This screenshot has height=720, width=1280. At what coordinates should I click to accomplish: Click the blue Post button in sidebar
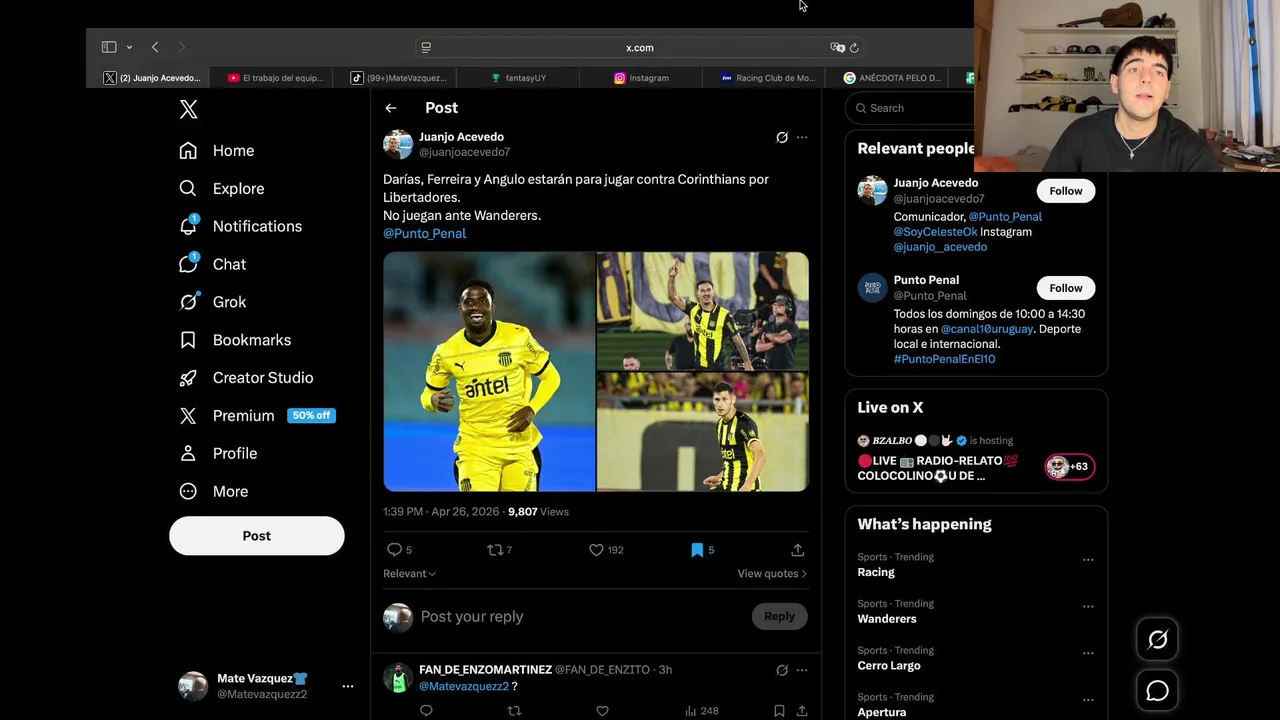257,536
